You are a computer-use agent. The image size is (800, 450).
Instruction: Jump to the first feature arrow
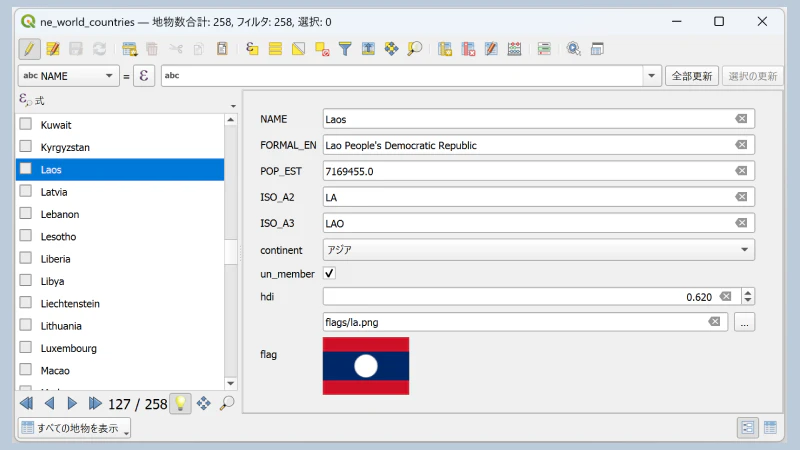tap(27, 403)
